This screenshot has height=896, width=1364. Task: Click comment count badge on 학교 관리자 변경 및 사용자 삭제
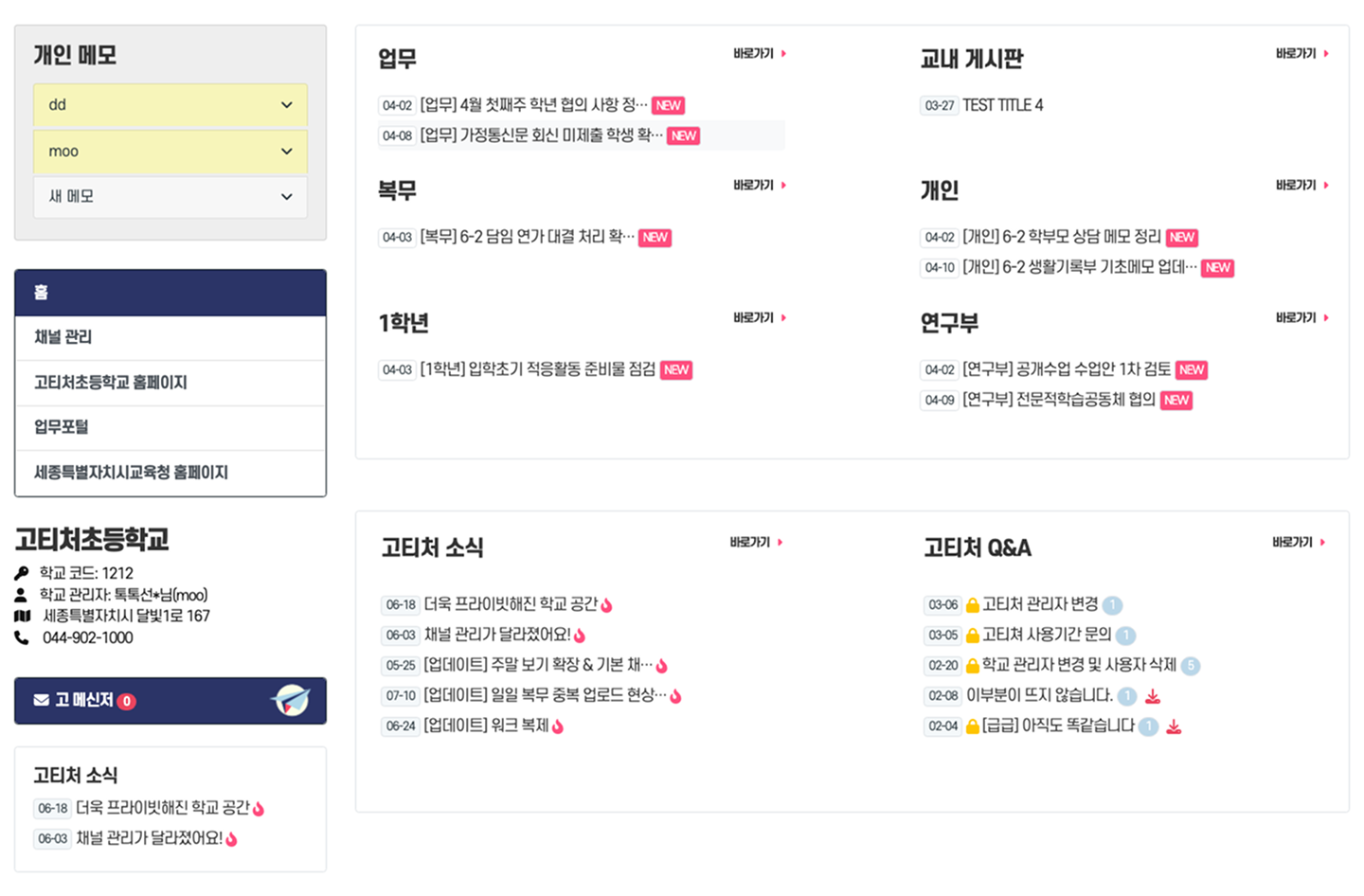pyautogui.click(x=1191, y=666)
